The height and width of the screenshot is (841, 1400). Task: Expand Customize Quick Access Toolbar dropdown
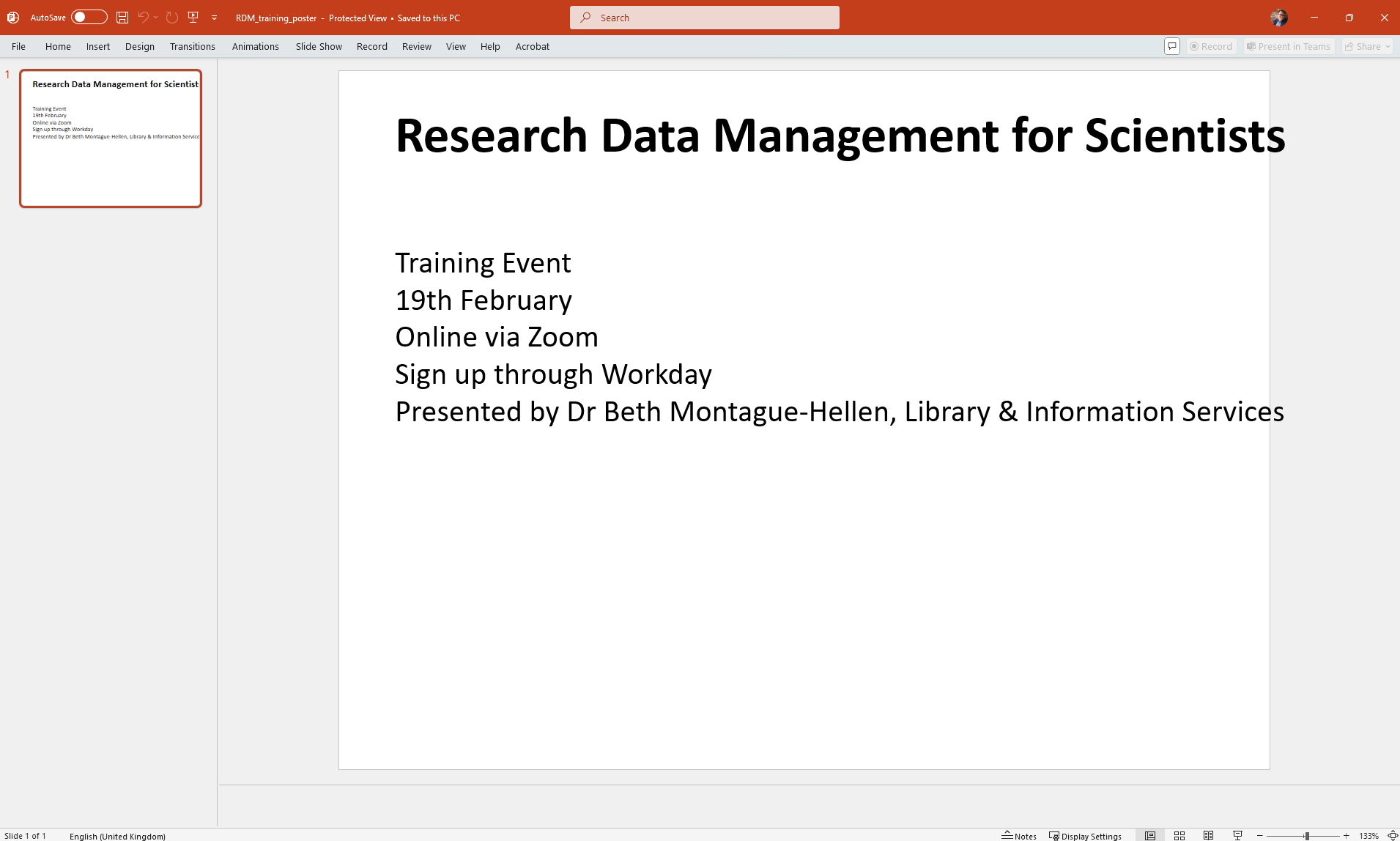(x=215, y=18)
